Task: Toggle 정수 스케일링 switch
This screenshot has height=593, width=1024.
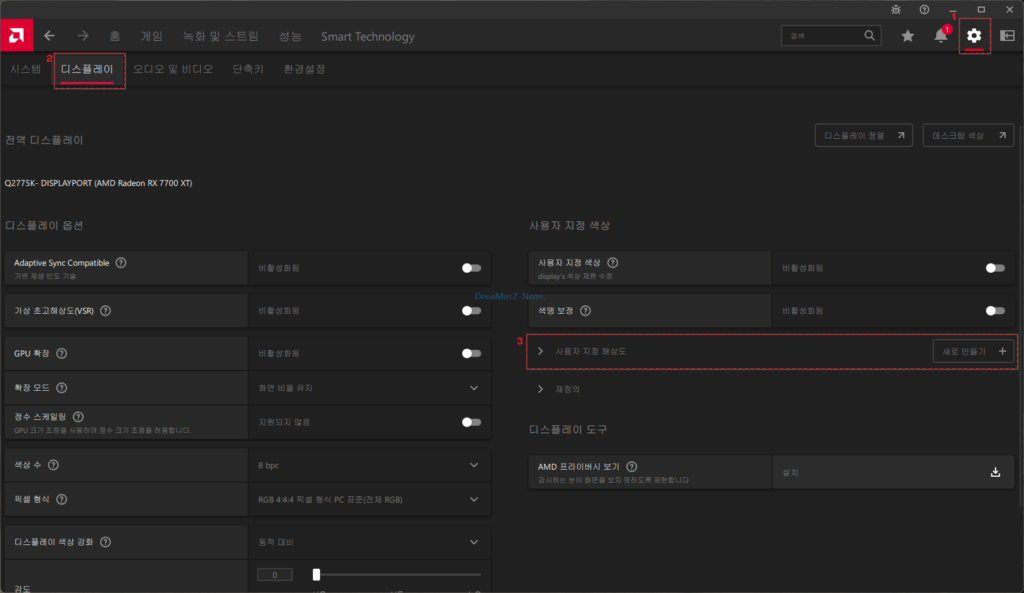Action: [471, 423]
